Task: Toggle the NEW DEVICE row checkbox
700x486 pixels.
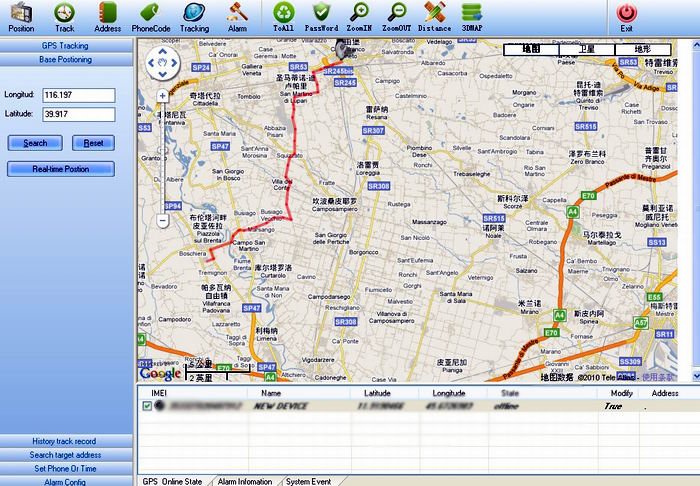Action: (147, 406)
